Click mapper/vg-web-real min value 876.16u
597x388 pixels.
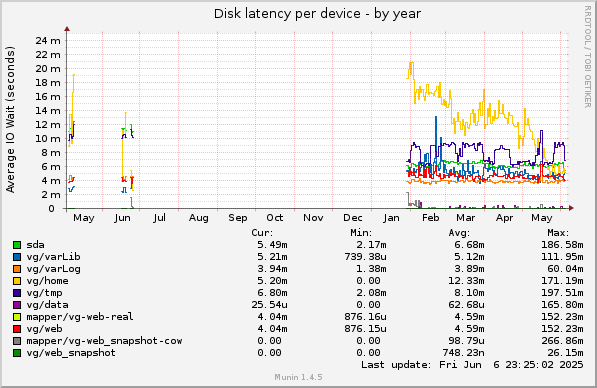(x=366, y=317)
